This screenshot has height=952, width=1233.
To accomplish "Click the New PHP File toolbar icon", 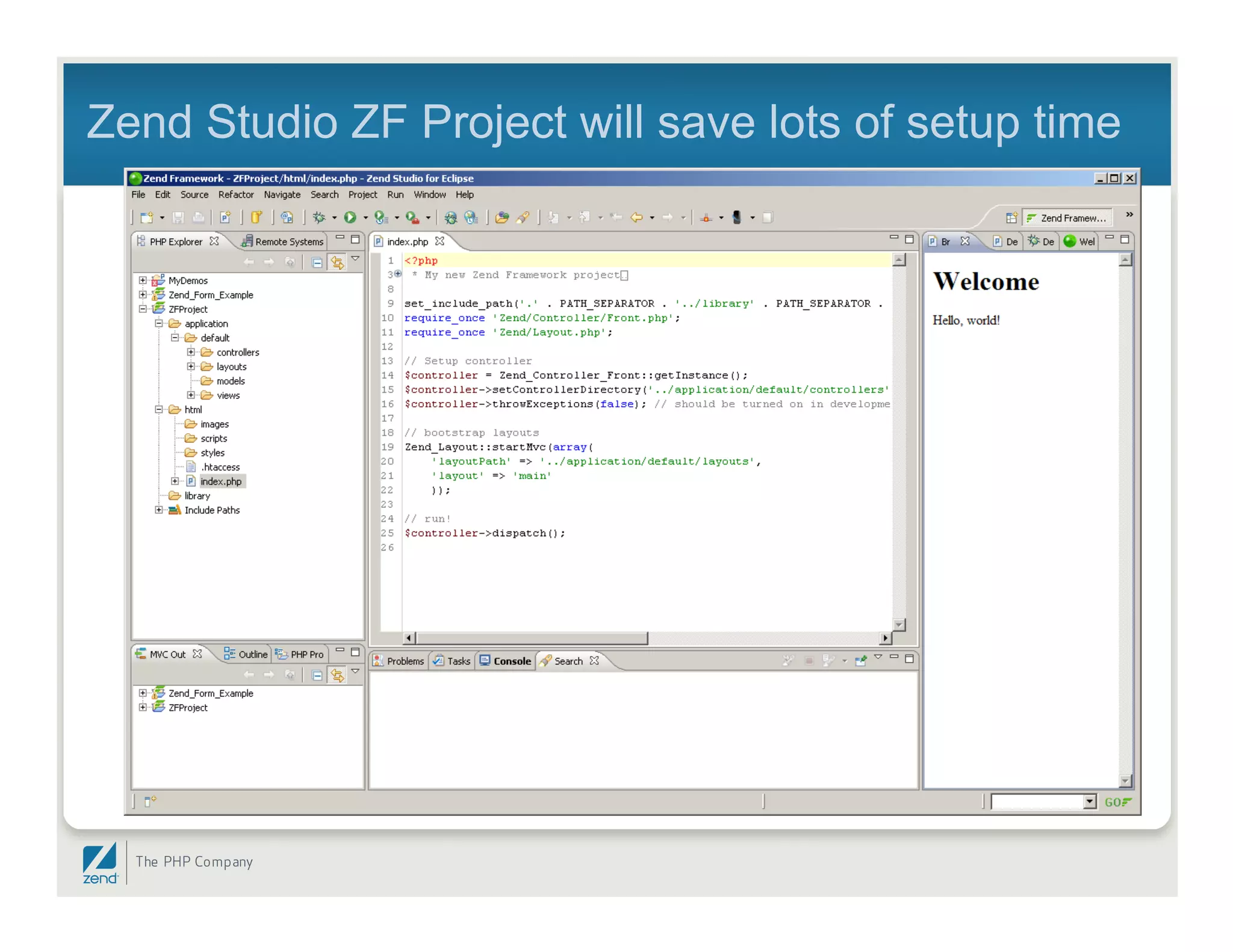I will click(225, 217).
